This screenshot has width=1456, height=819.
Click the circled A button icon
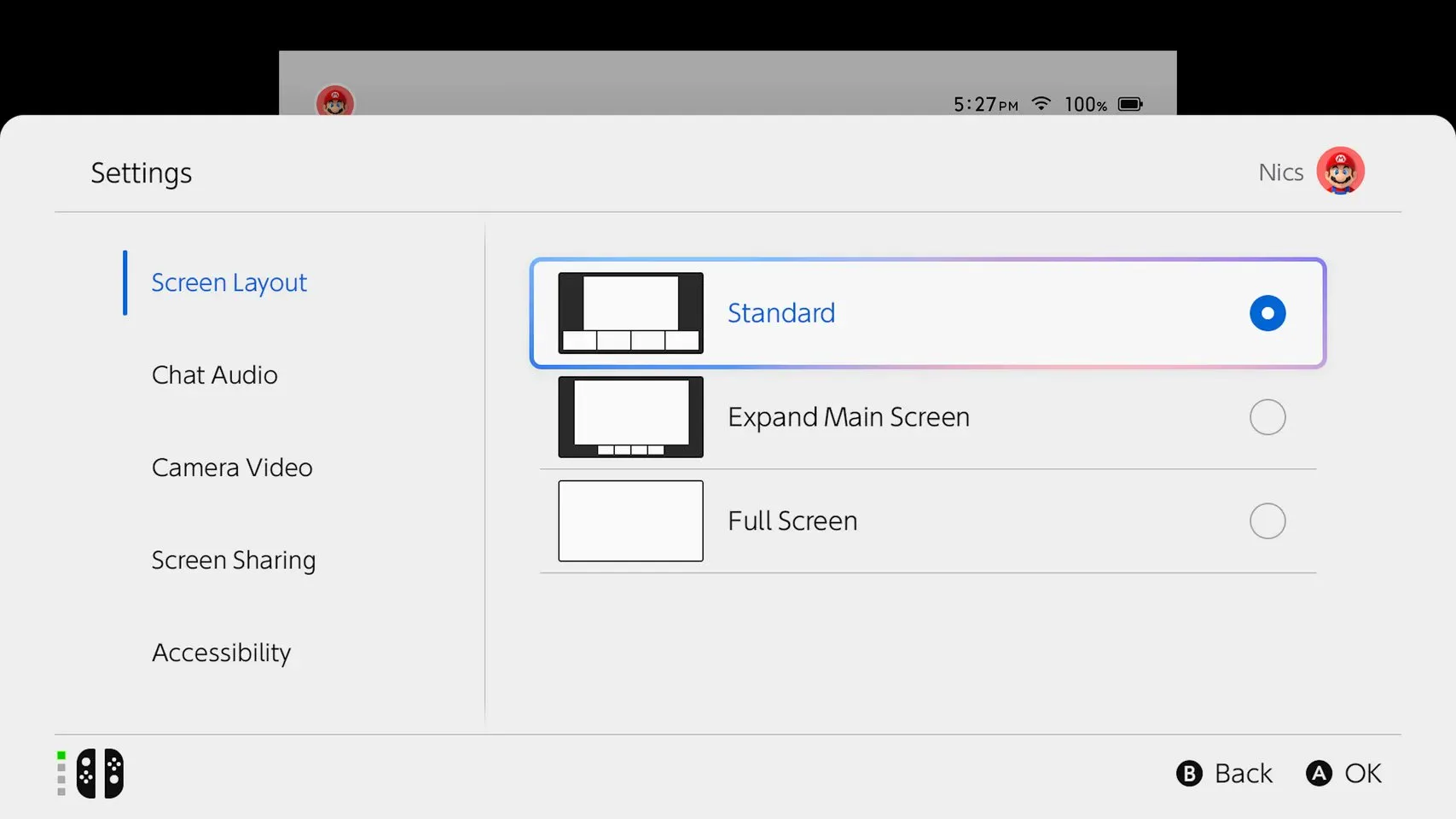[1319, 774]
